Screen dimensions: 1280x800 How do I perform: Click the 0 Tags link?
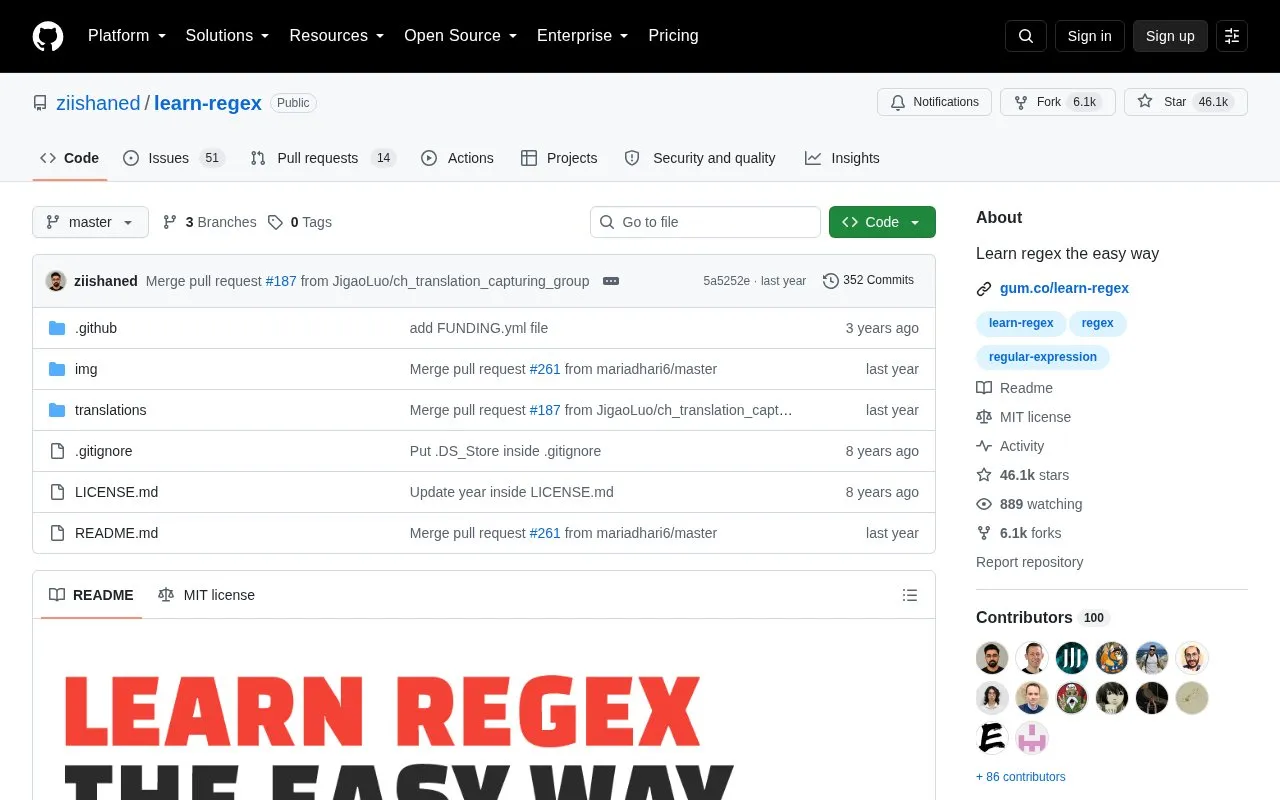(300, 222)
